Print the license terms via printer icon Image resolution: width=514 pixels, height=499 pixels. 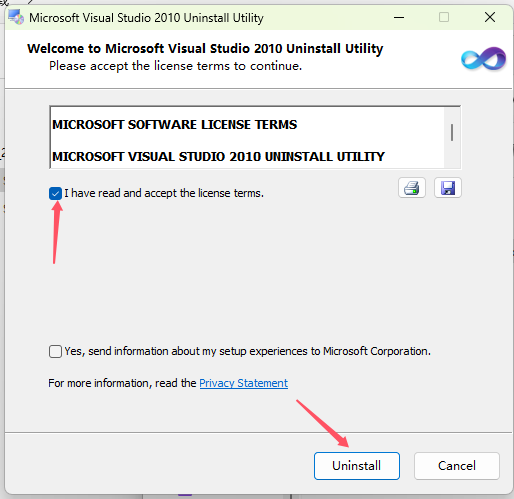[412, 188]
